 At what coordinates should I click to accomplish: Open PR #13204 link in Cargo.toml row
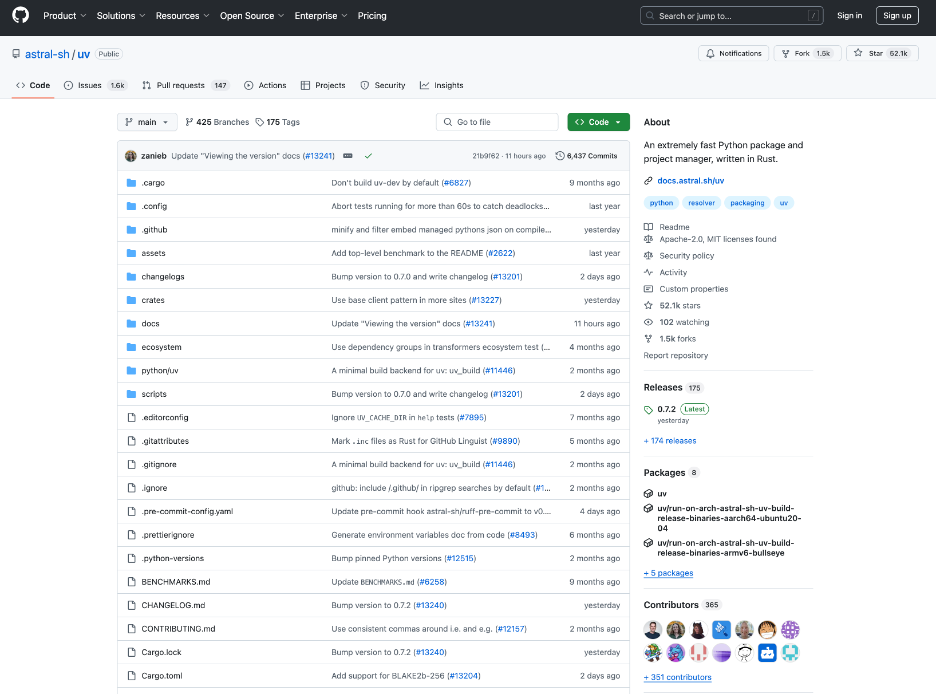(x=464, y=676)
